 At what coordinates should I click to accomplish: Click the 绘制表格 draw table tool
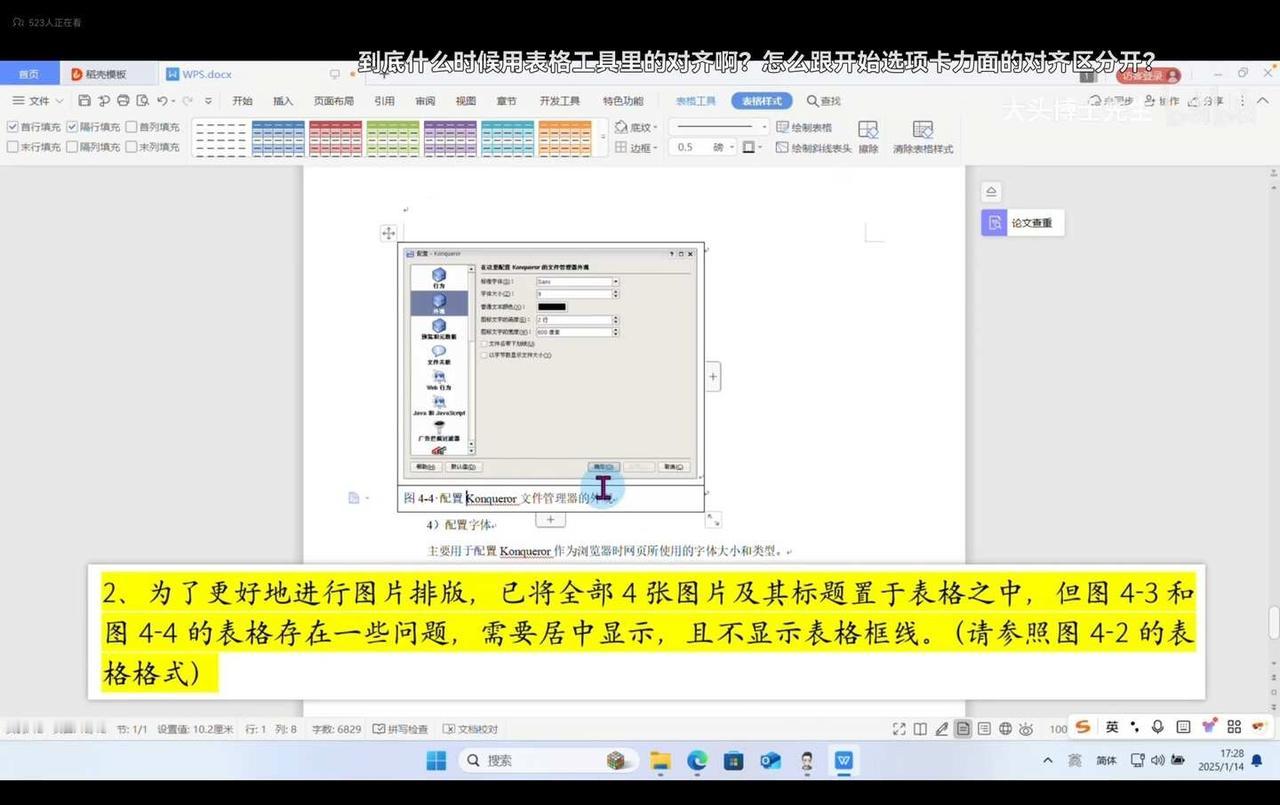pyautogui.click(x=803, y=127)
